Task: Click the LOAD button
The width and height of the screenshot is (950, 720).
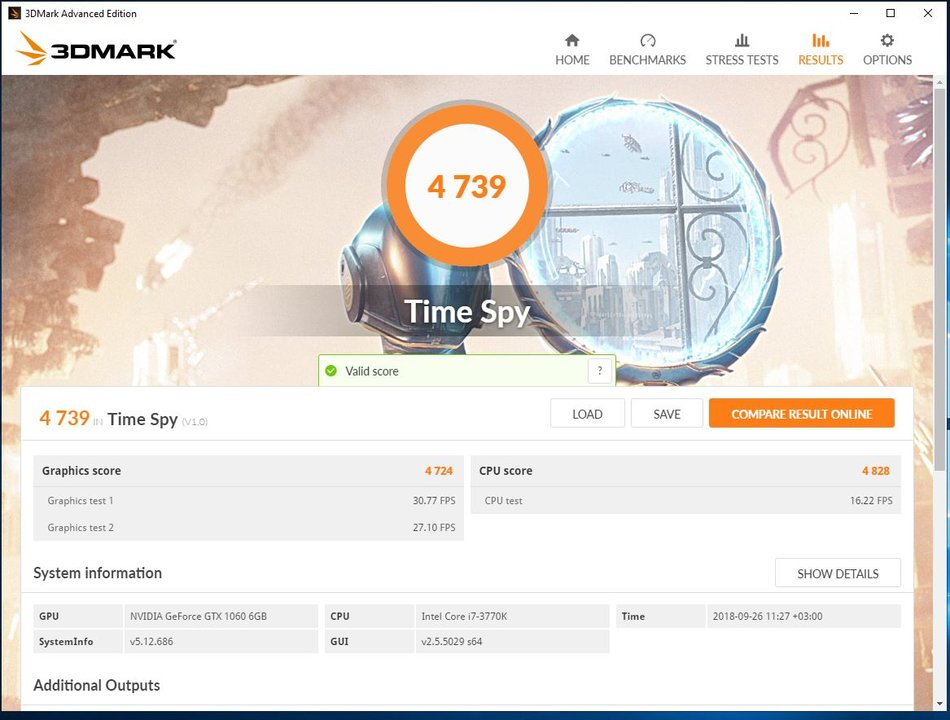Action: pyautogui.click(x=587, y=413)
